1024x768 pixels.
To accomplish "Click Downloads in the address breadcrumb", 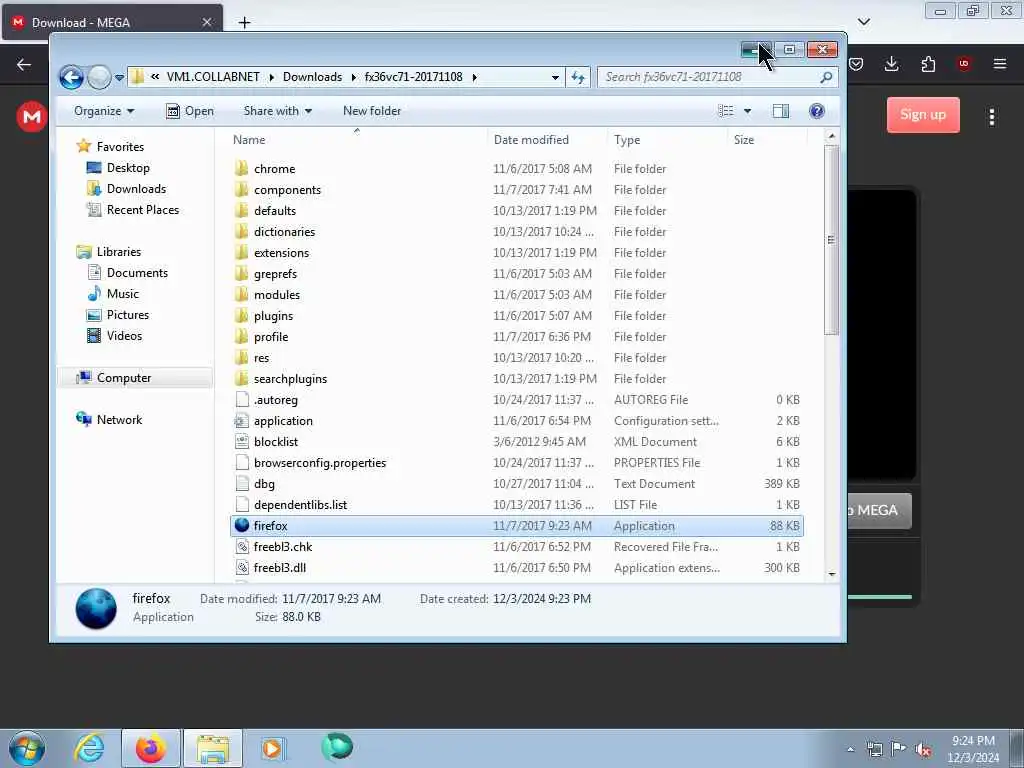I will (x=312, y=77).
